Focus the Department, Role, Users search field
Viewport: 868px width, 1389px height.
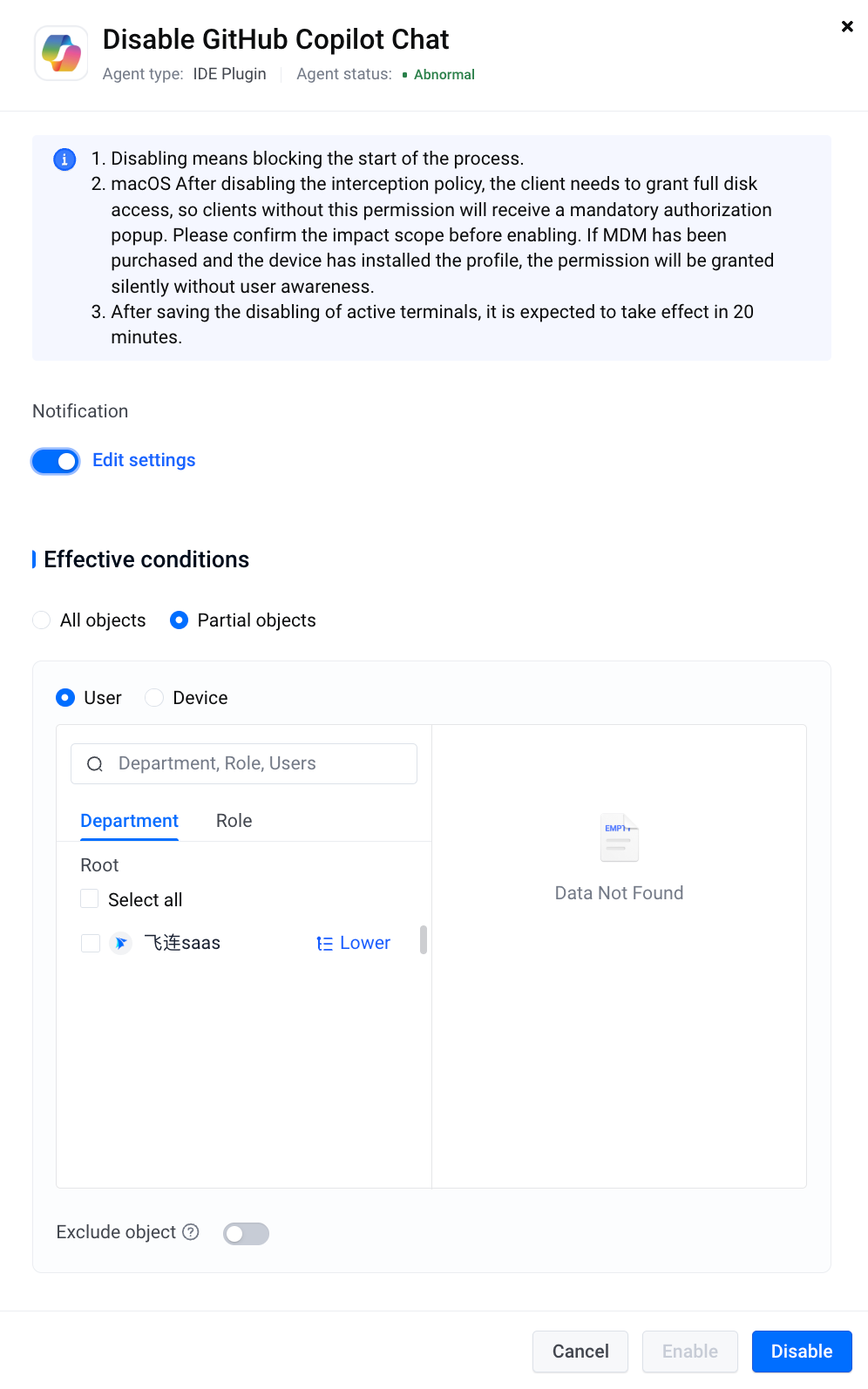pyautogui.click(x=244, y=764)
